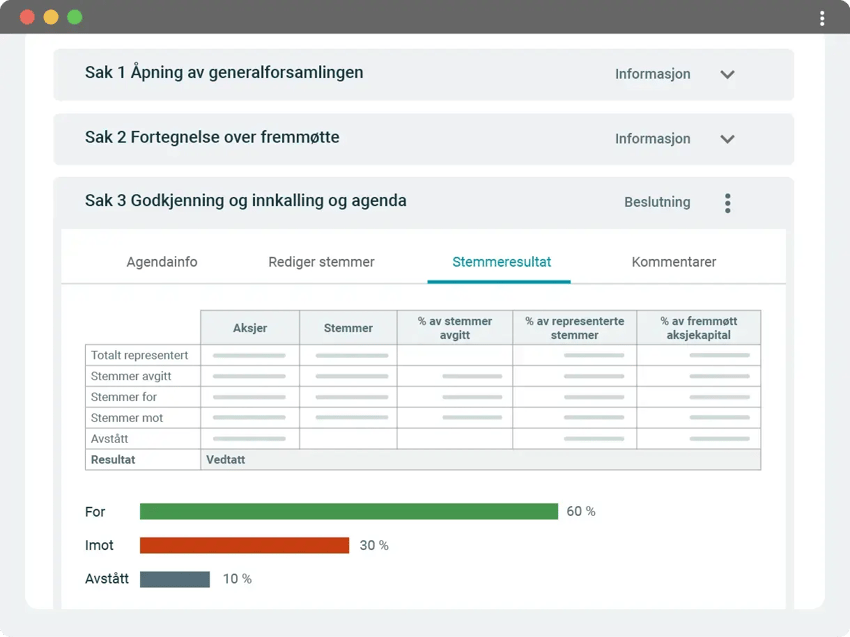Click the Sak 1 Åpning av generalforsamlingen title

click(x=224, y=72)
